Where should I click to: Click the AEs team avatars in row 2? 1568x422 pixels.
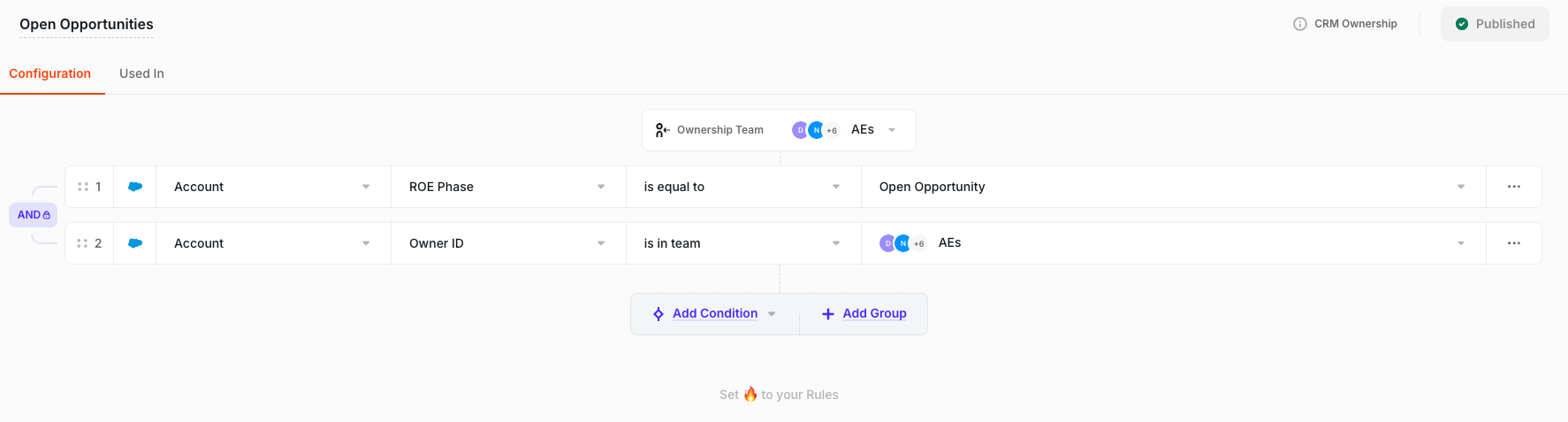point(902,243)
